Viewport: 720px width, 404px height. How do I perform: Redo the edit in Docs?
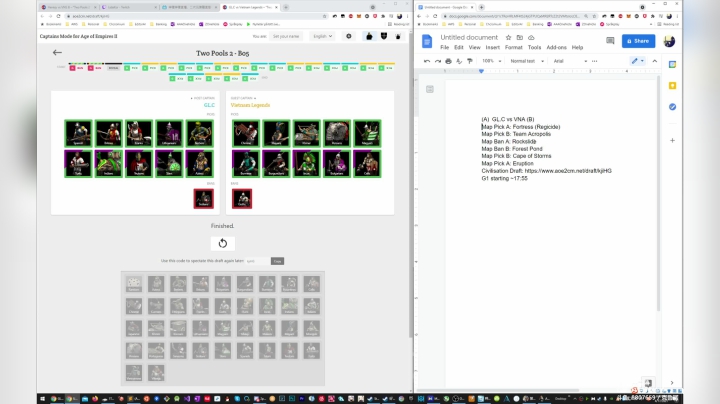438,61
